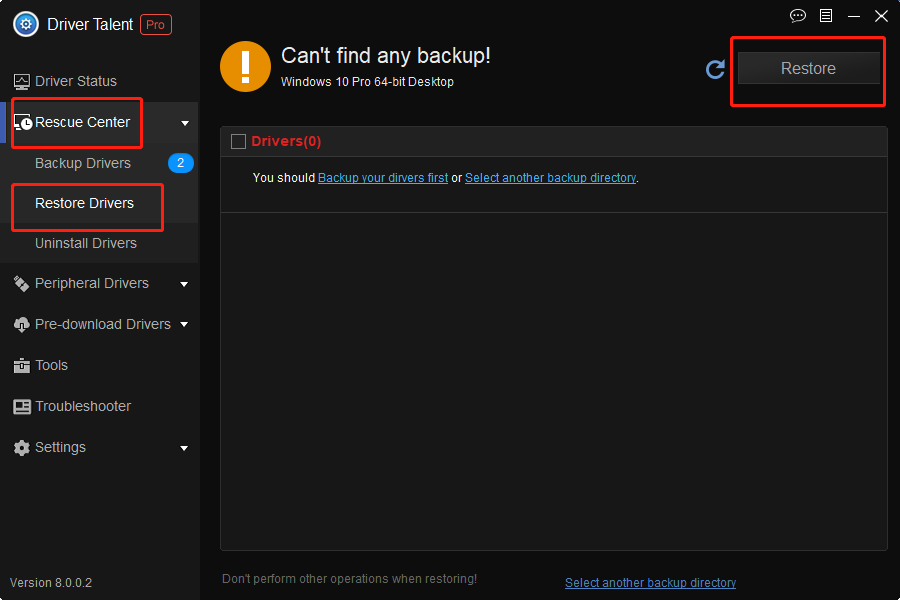Screen dimensions: 900x600
Task: Click the Settings gear icon
Action: 22,448
